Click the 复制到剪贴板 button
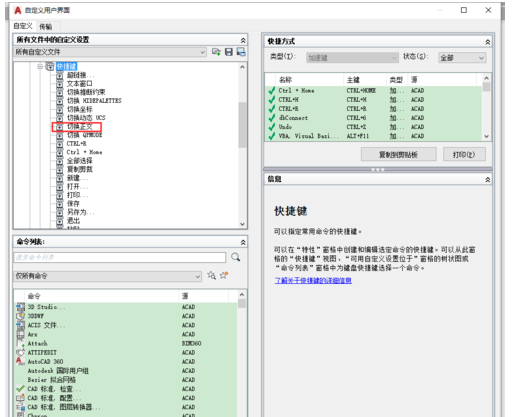The height and width of the screenshot is (417, 518). pos(398,154)
